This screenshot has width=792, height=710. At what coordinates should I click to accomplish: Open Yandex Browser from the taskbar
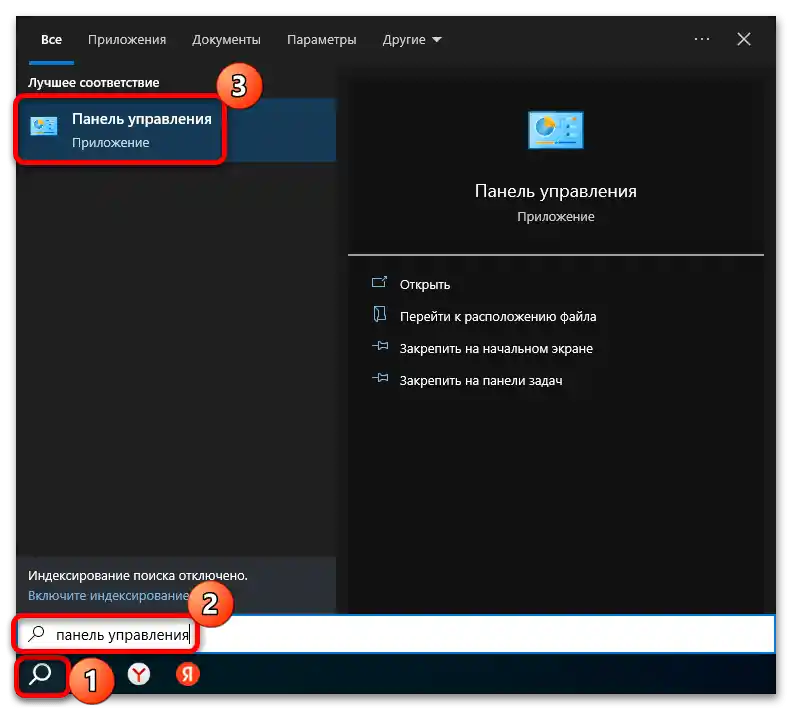point(139,675)
